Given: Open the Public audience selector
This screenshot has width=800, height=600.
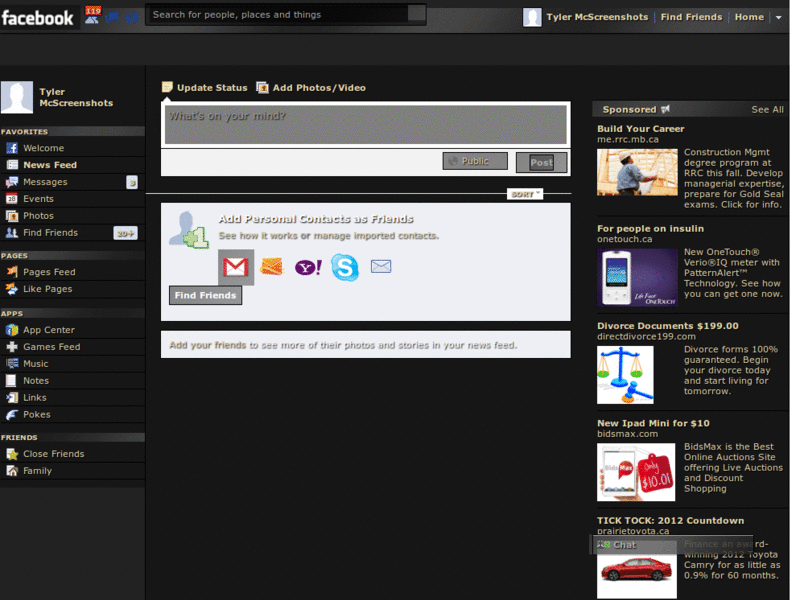Looking at the screenshot, I should [475, 161].
